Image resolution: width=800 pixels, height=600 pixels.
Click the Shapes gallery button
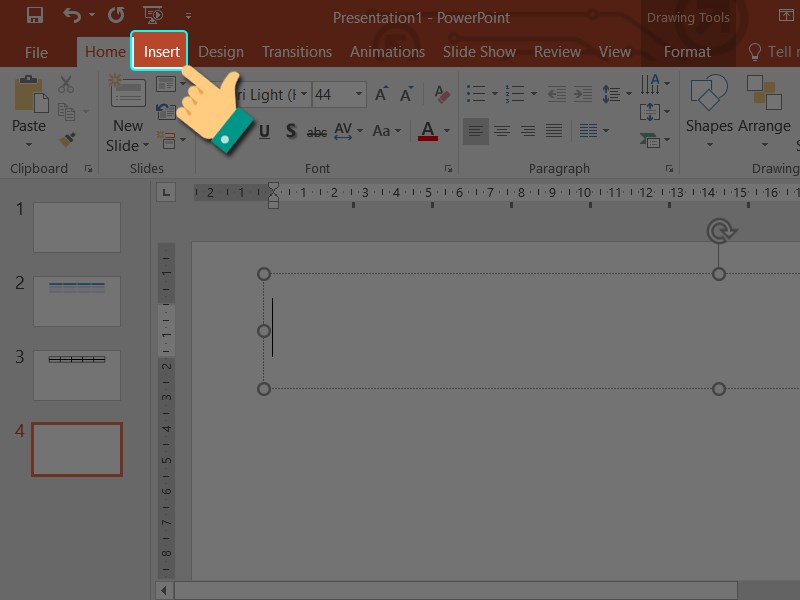[709, 107]
